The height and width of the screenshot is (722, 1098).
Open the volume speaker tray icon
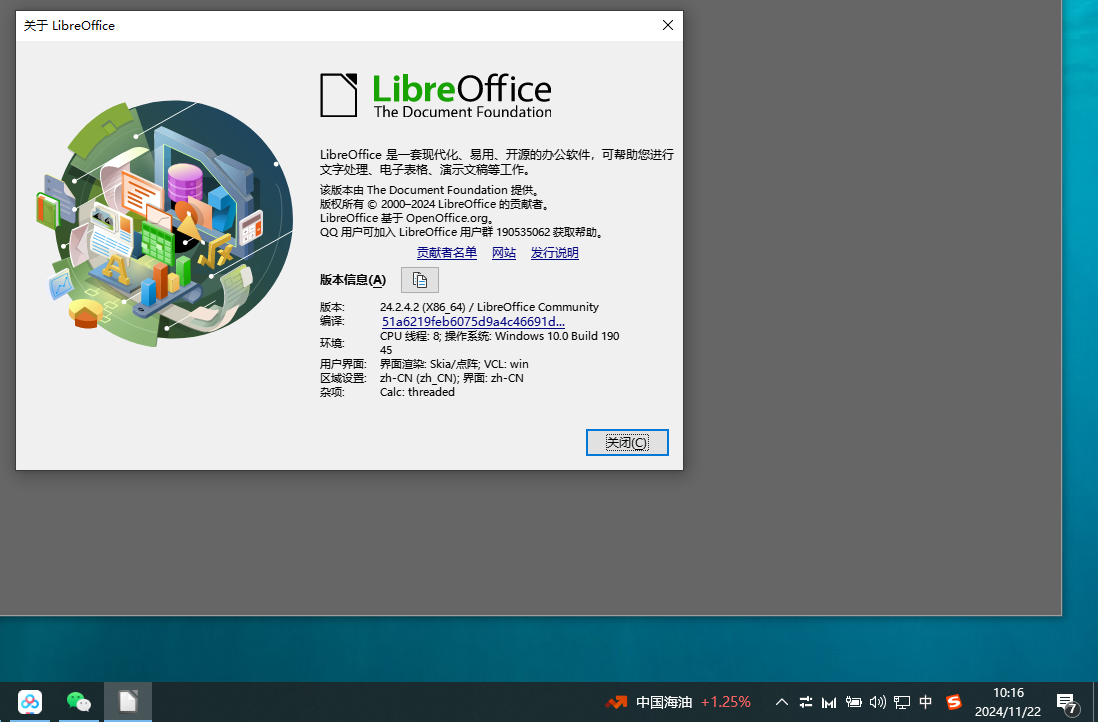point(877,702)
